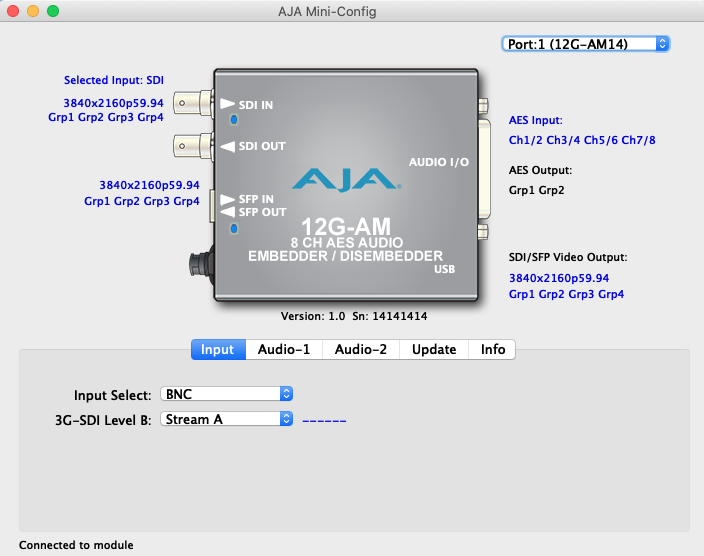Click the AJA logo on device
704x556 pixels.
(x=346, y=181)
